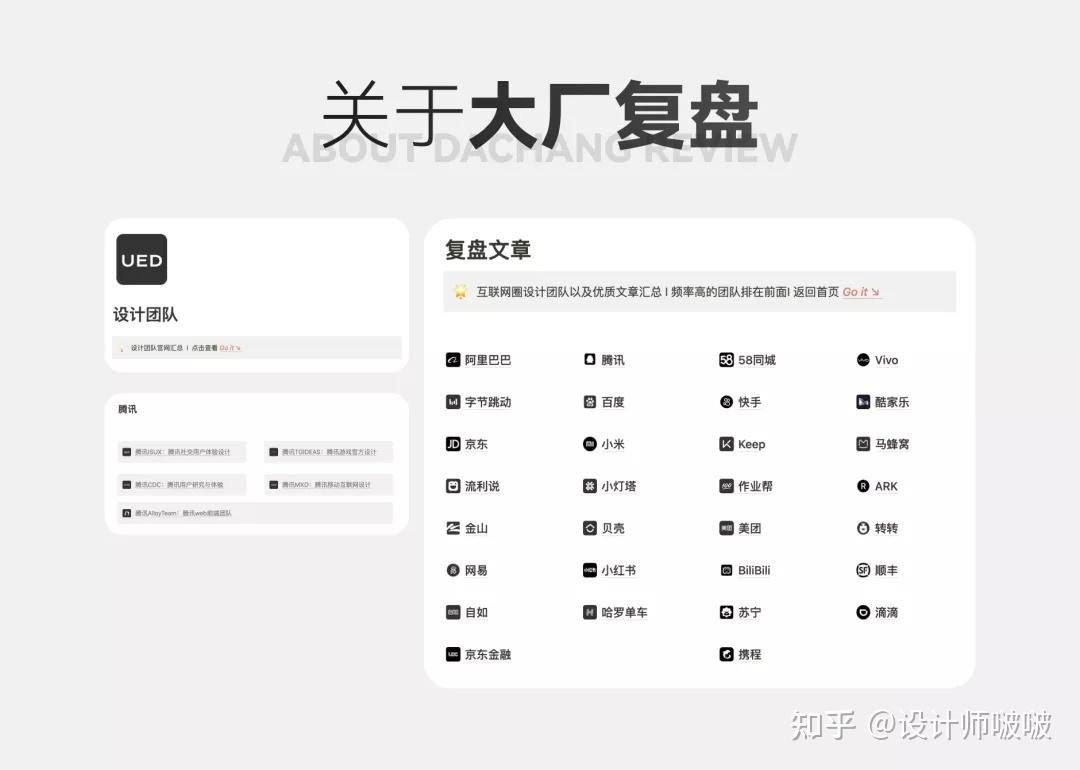Viewport: 1080px width, 770px height.
Task: Click the 复盘文章 heading
Action: click(x=488, y=249)
